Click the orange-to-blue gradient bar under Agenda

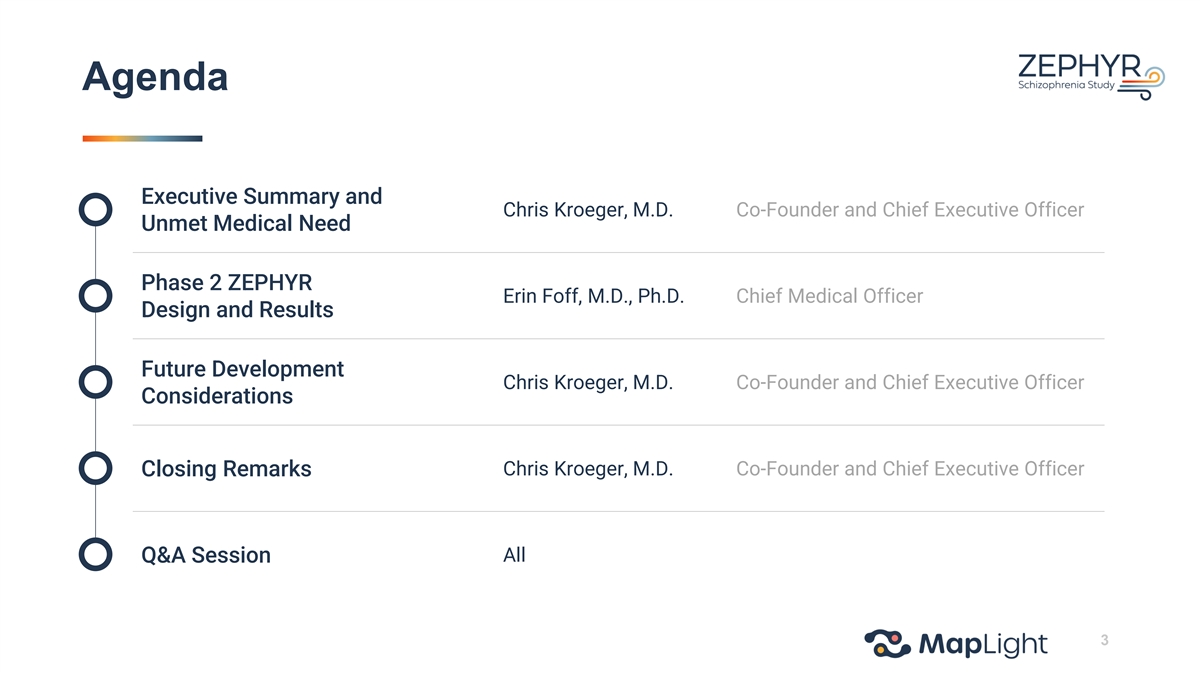coord(142,138)
